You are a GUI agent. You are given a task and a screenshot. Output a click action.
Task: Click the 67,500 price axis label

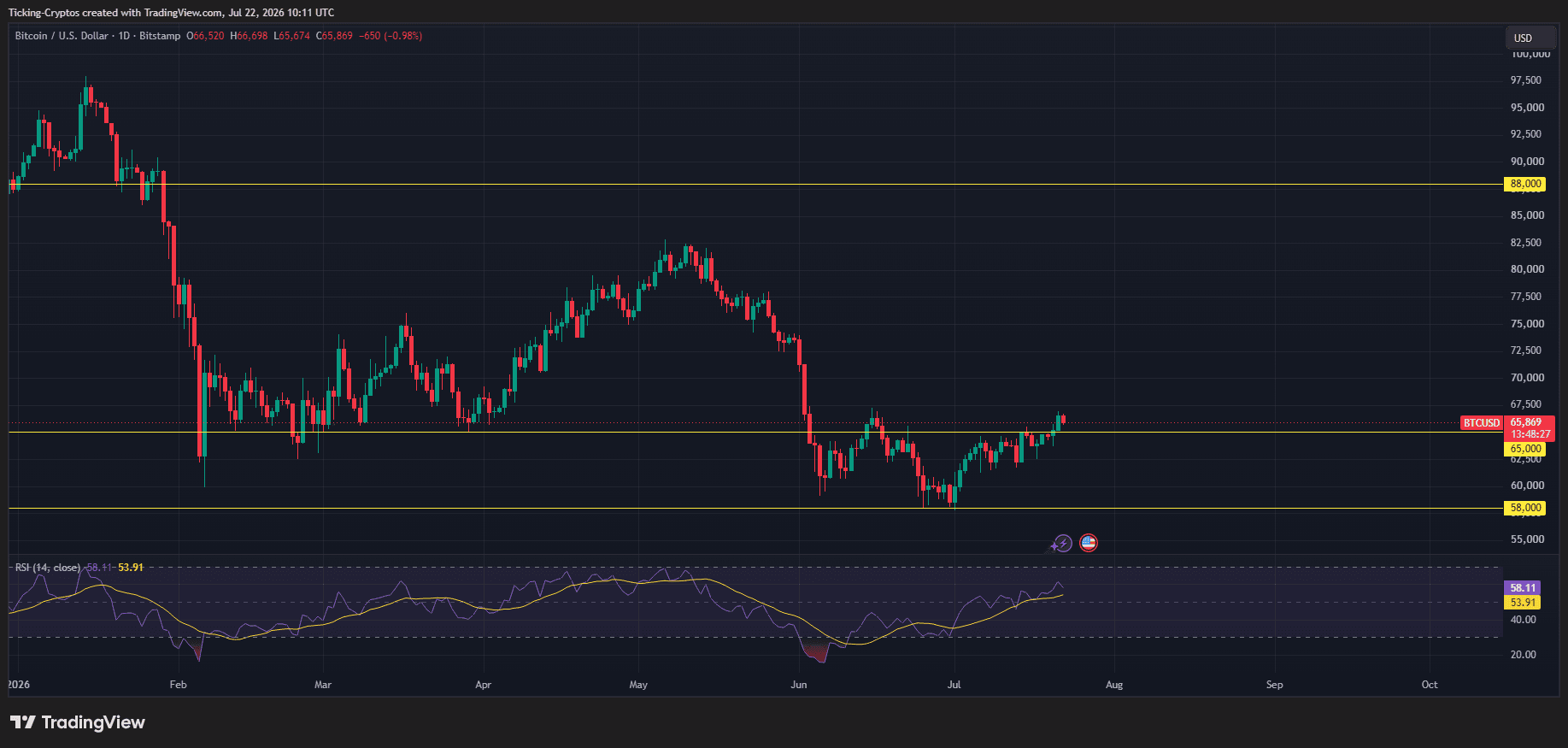point(1526,404)
